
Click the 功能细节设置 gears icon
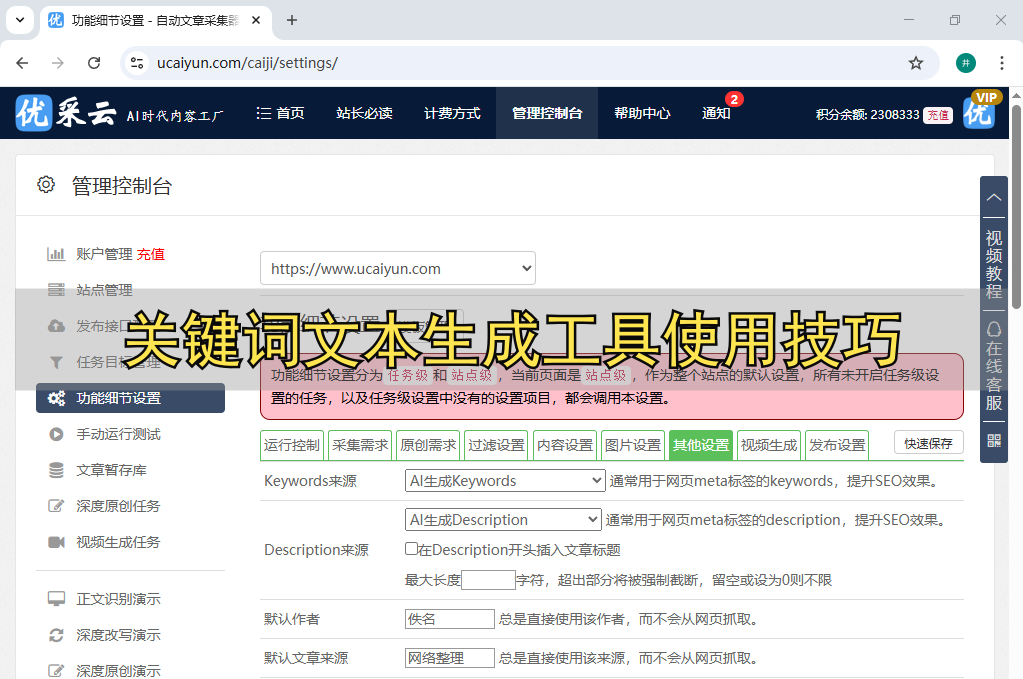pyautogui.click(x=57, y=399)
